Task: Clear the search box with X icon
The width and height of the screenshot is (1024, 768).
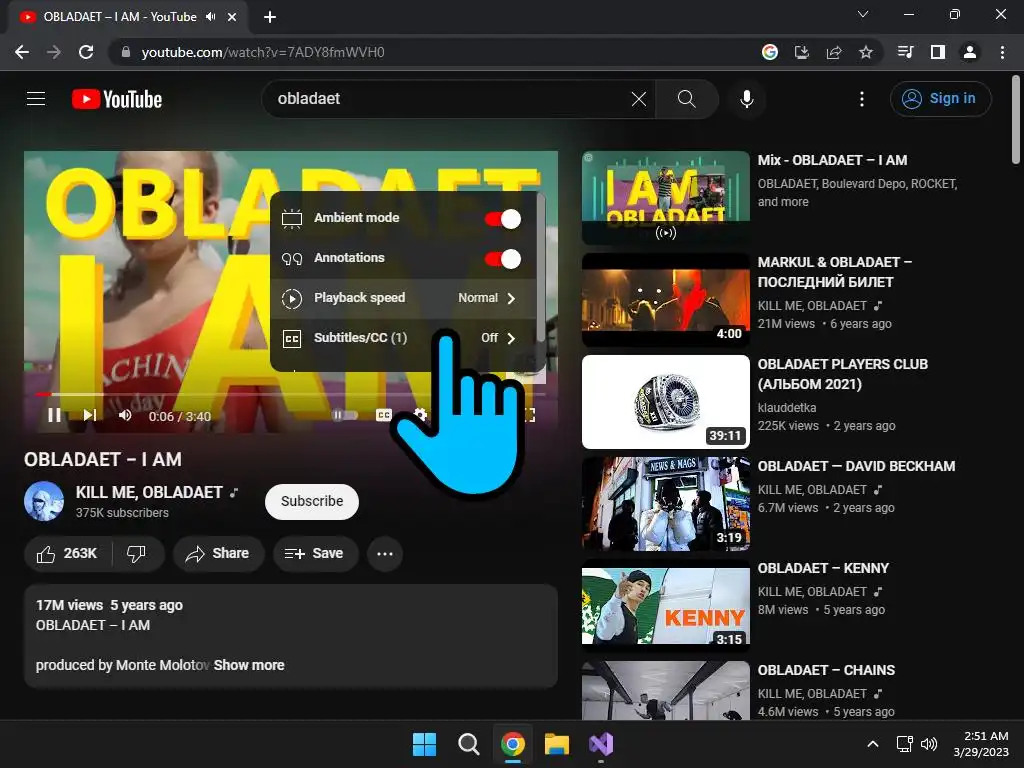Action: [639, 99]
